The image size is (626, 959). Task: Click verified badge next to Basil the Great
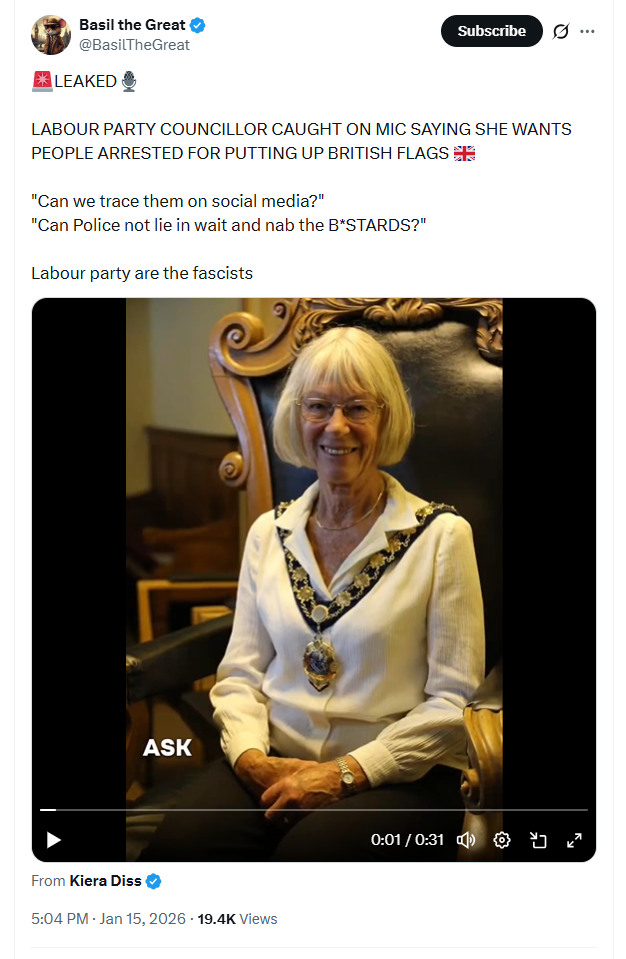click(197, 26)
